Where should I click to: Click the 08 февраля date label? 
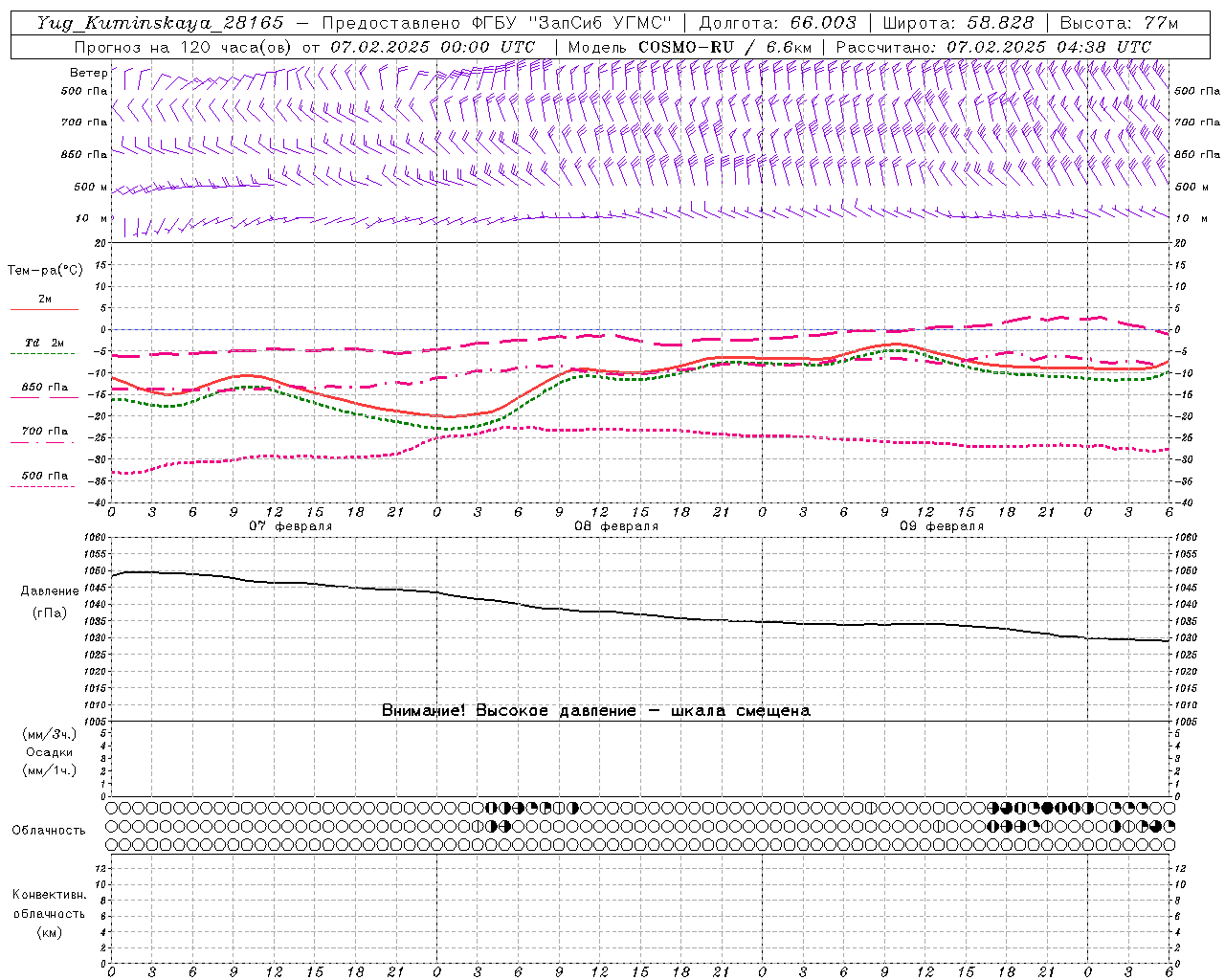tap(616, 526)
